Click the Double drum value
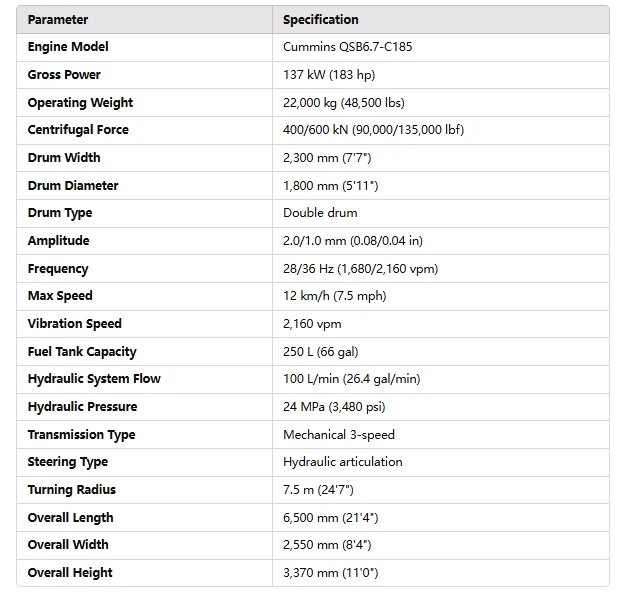Viewport: 631px width, 601px height. [320, 213]
